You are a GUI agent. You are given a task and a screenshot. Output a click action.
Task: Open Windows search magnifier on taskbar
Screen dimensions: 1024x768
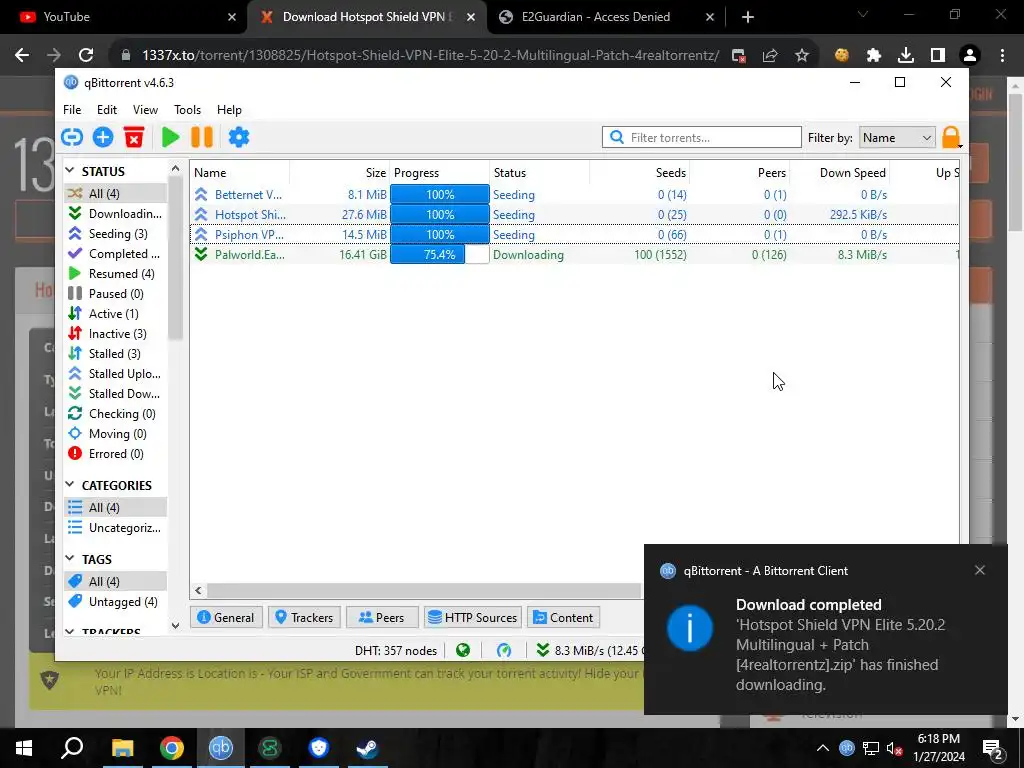pos(72,748)
